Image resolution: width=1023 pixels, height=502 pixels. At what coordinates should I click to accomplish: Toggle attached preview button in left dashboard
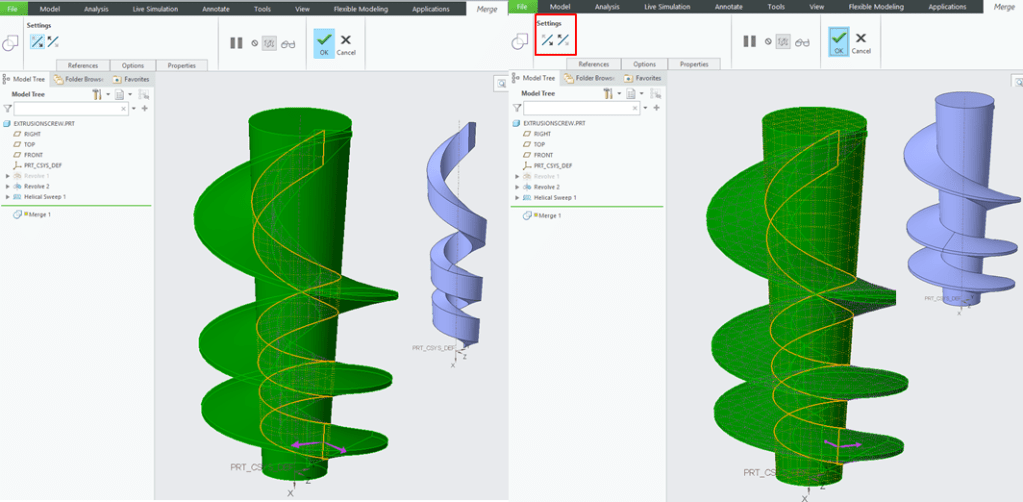(x=270, y=43)
